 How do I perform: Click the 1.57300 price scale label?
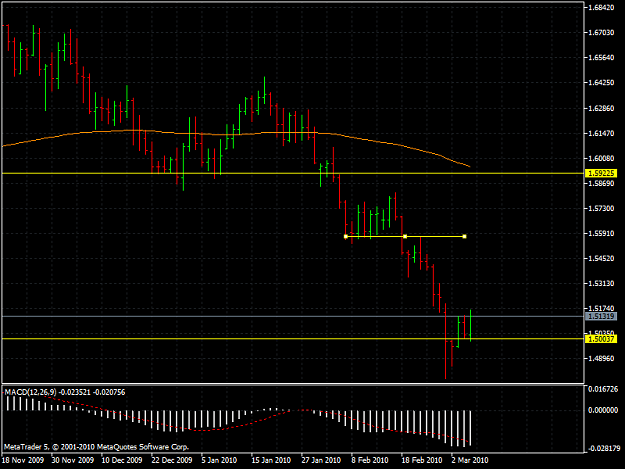click(601, 208)
